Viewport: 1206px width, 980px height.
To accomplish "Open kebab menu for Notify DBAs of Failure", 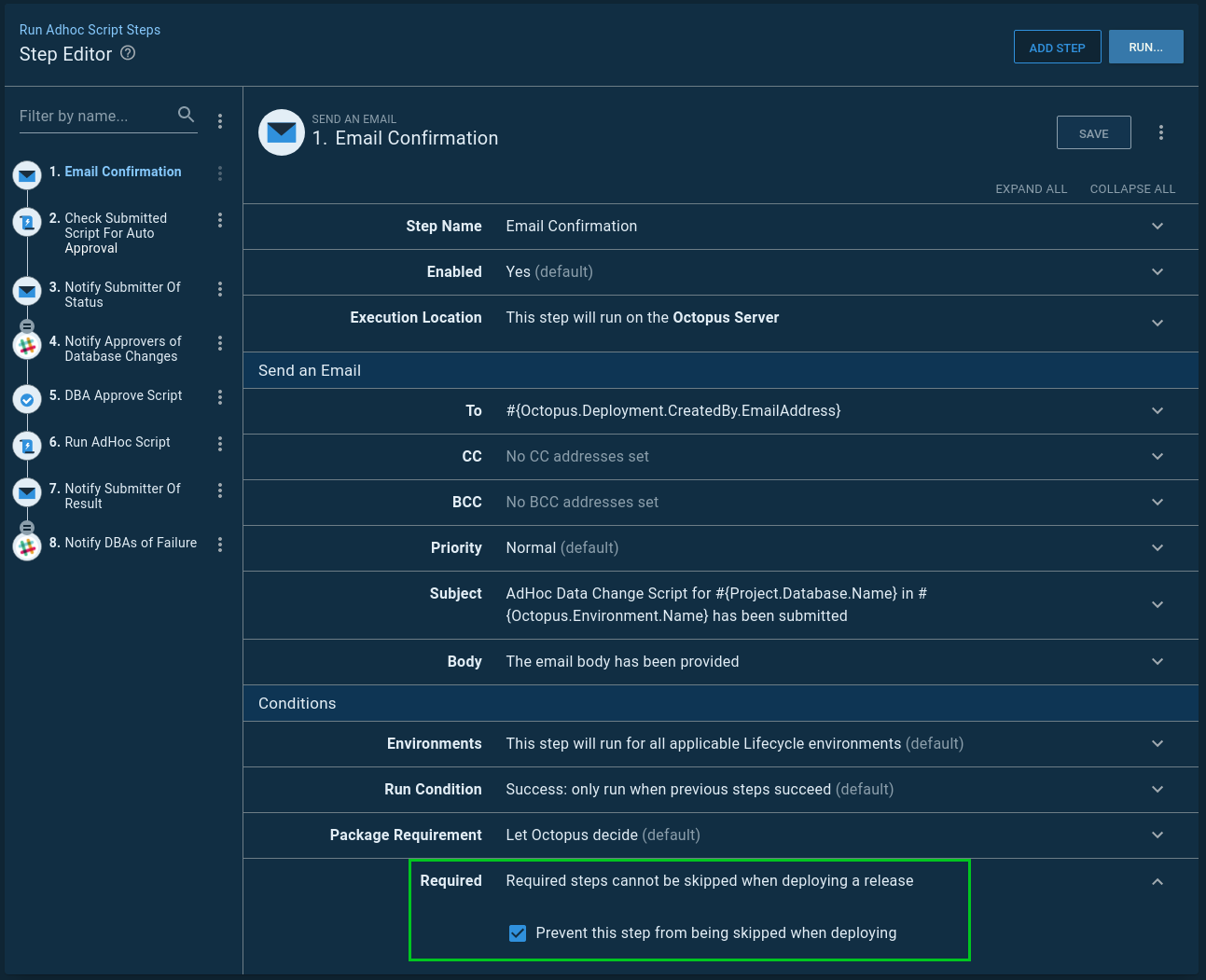I will tap(220, 545).
